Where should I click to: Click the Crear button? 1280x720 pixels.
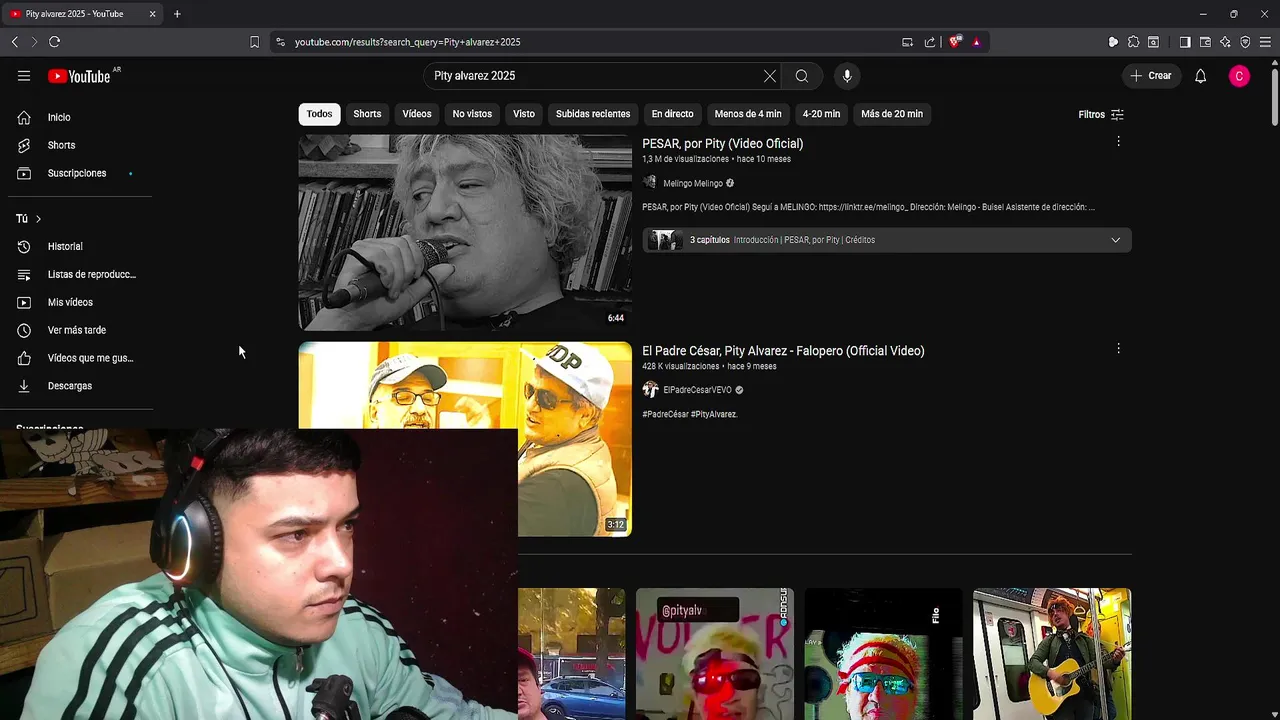coord(1151,76)
